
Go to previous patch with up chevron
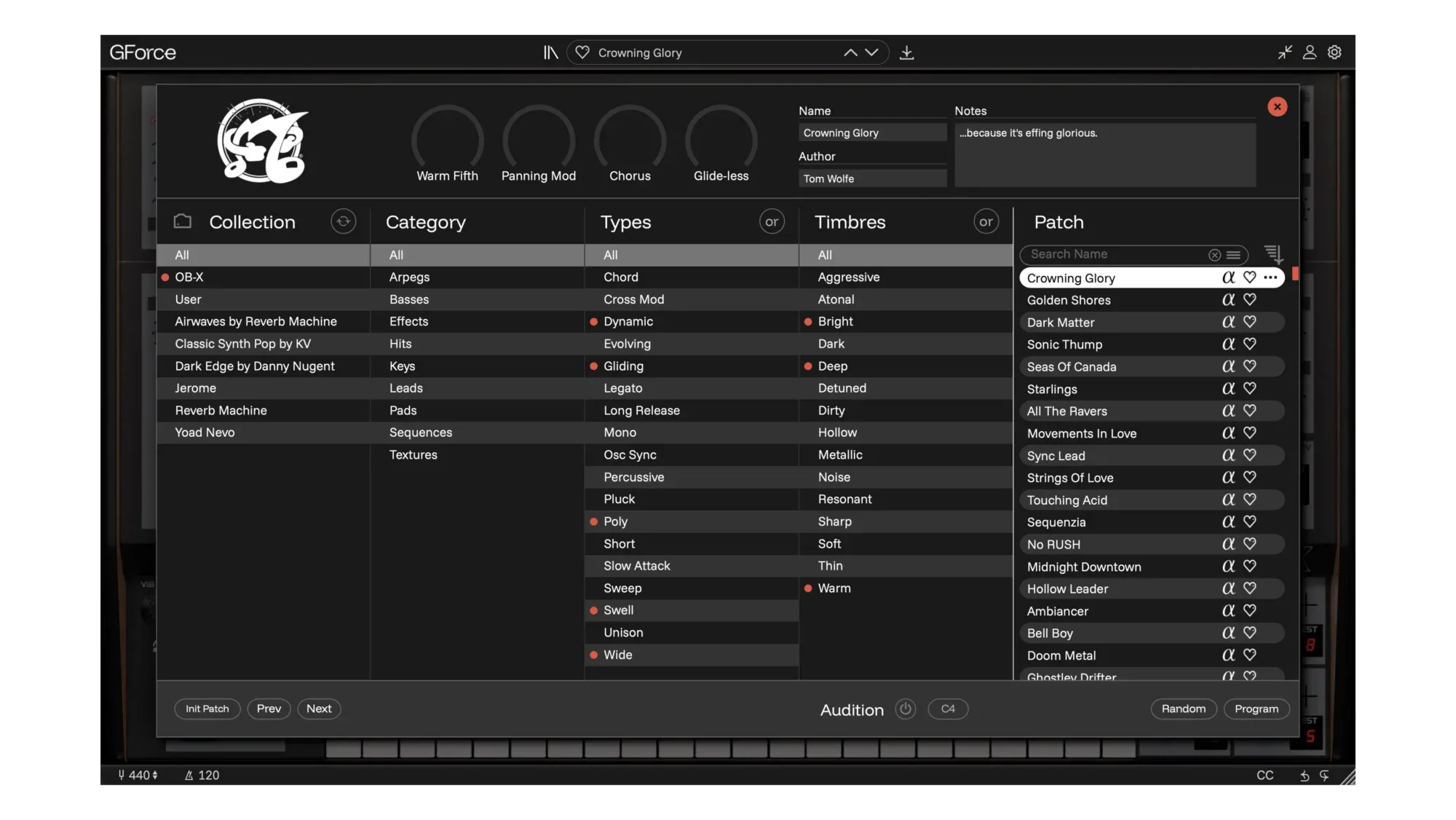[x=850, y=52]
